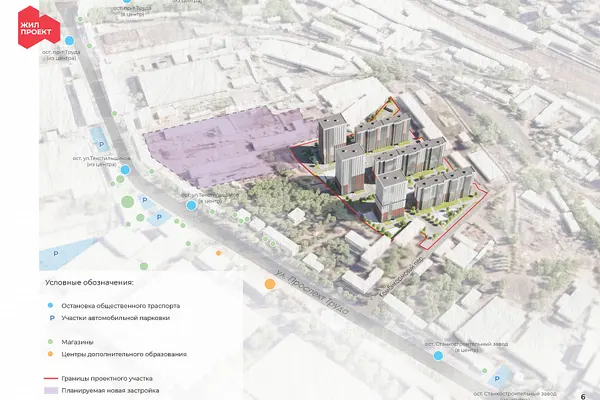Screen dimensions: 600x400
Task: Click legend text 'Центры дополнительного образования'
Action: (124, 354)
